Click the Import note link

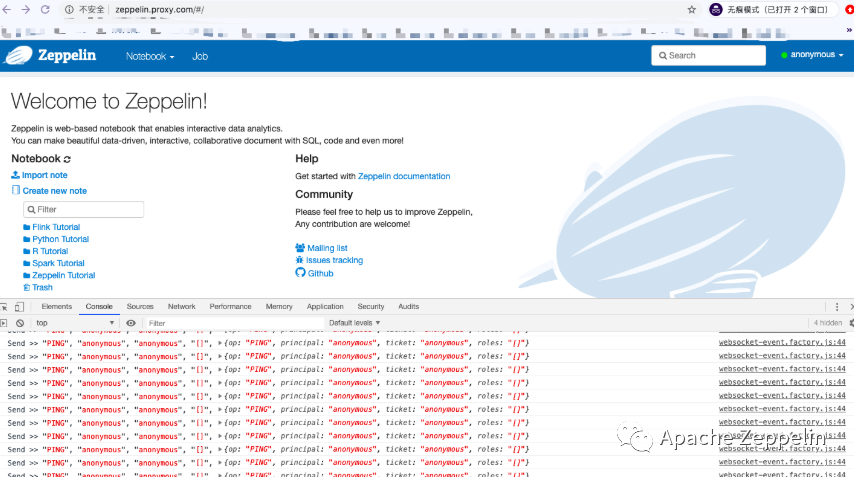45,175
